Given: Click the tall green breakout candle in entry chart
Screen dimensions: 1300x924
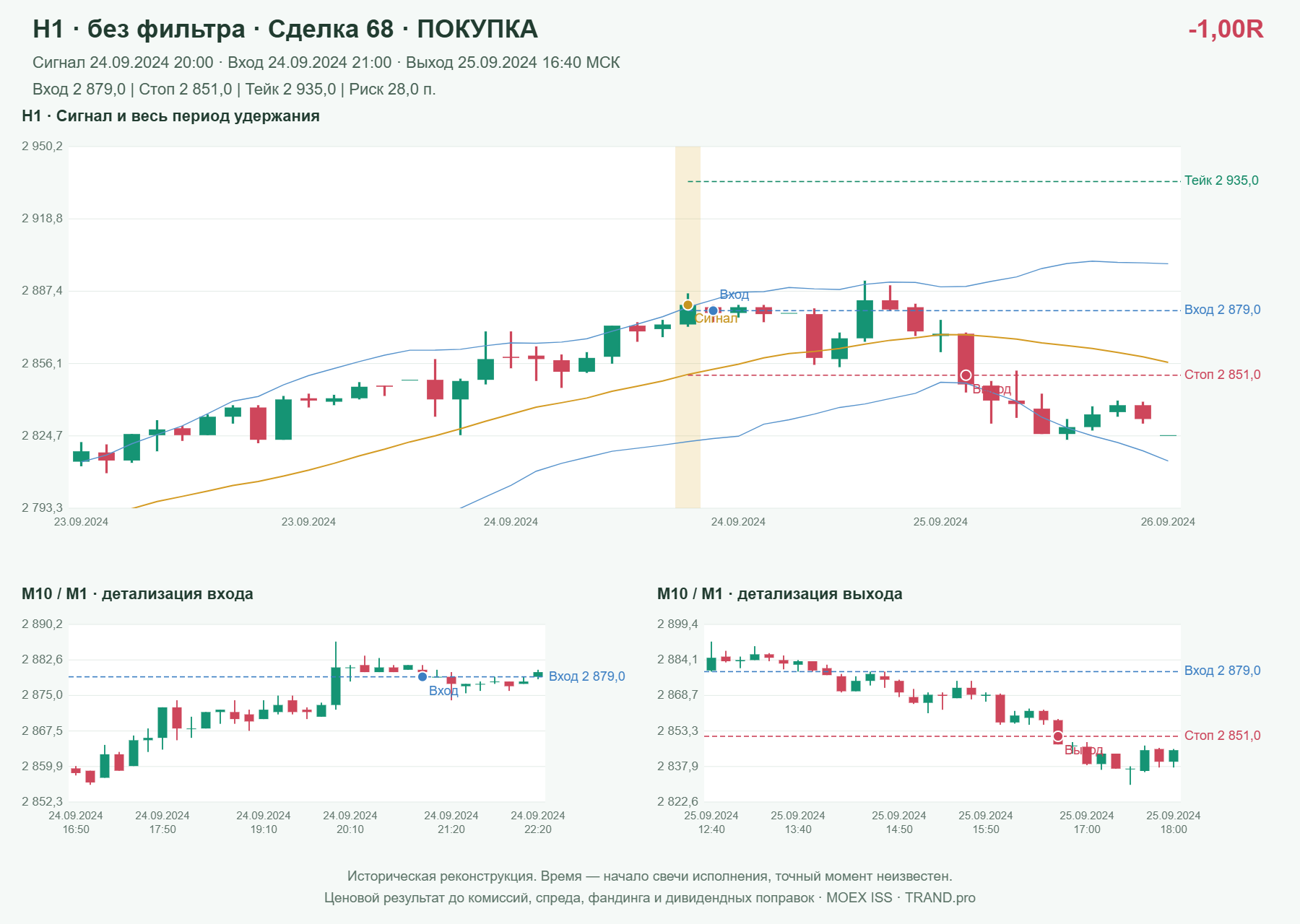Looking at the screenshot, I should pos(336,686).
